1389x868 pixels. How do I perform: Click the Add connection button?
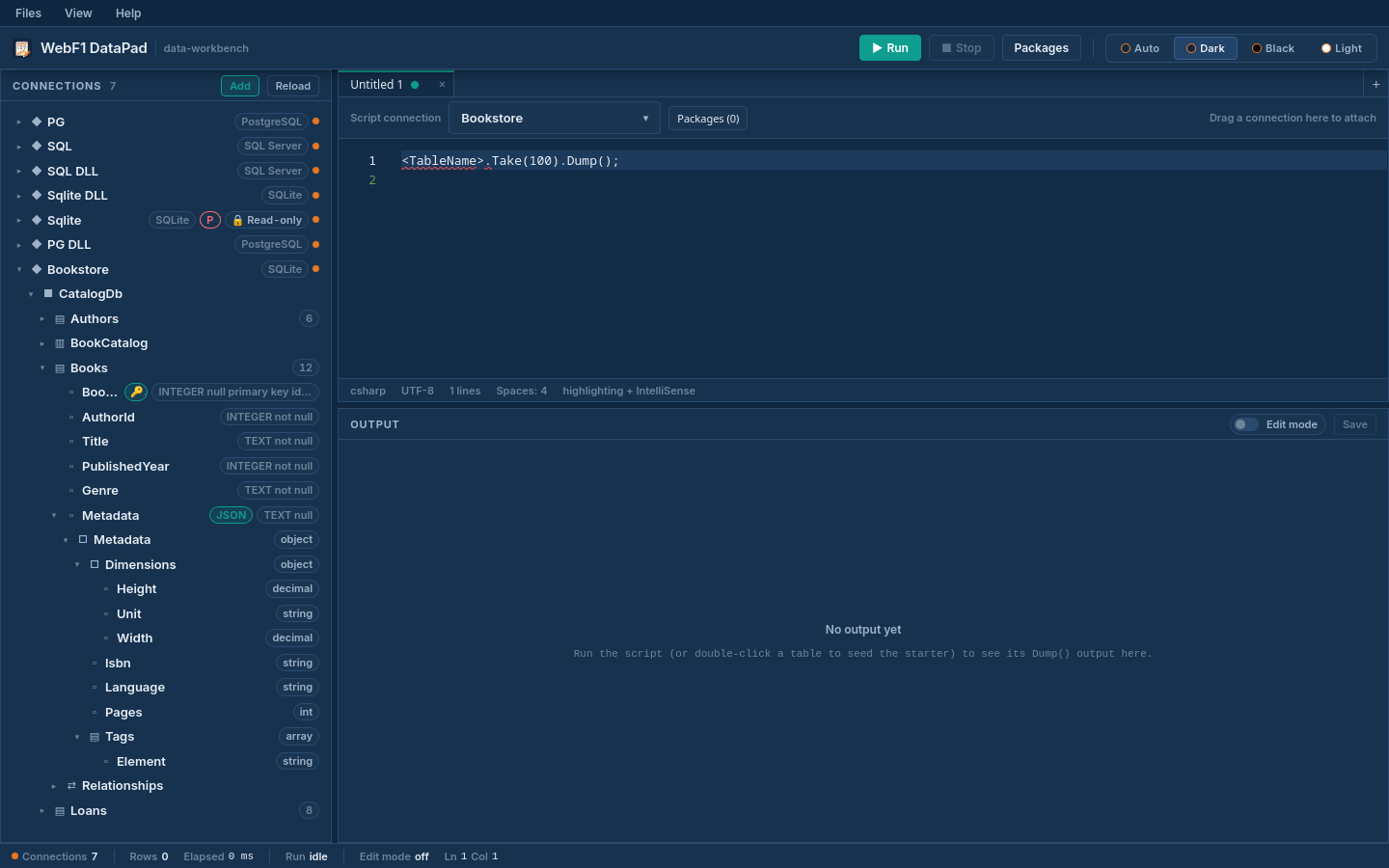coord(240,86)
